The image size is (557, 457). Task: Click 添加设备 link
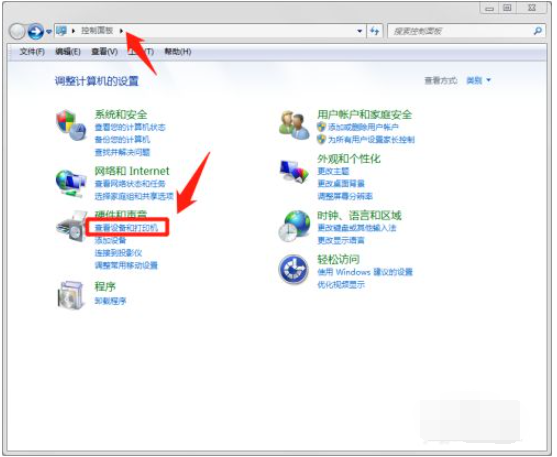(110, 240)
